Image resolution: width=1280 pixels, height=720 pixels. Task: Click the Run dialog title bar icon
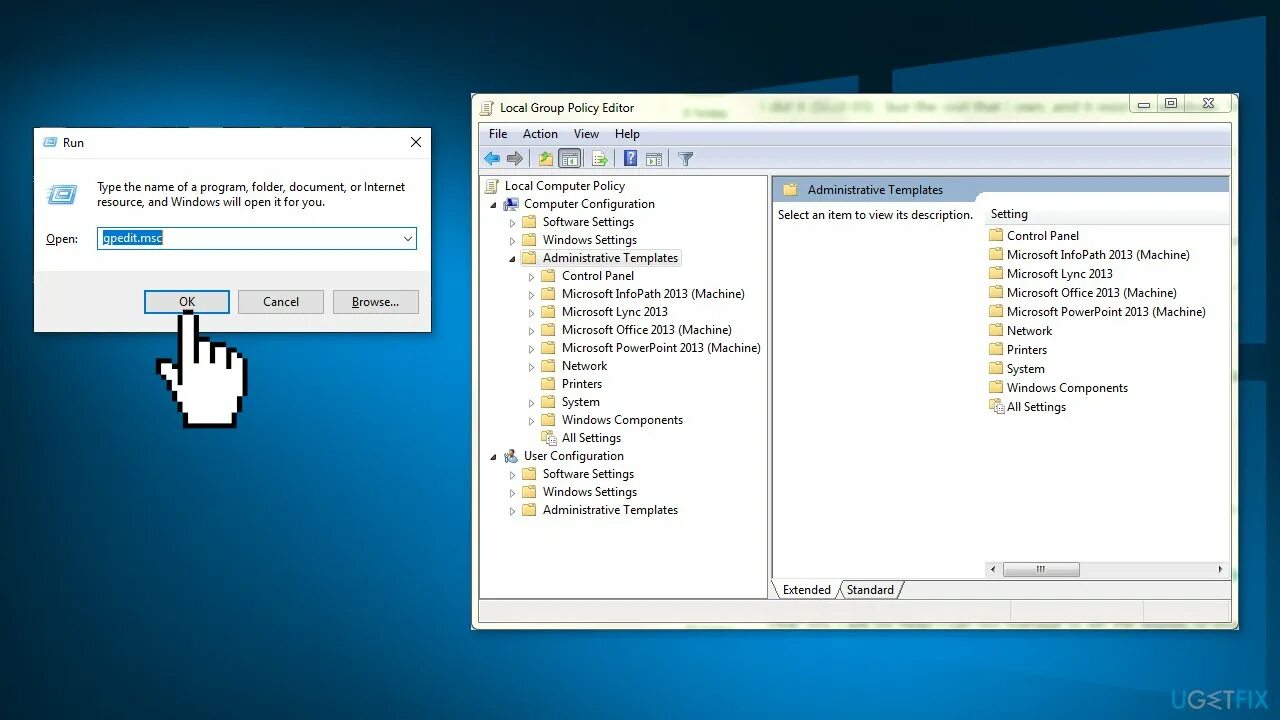pos(50,142)
